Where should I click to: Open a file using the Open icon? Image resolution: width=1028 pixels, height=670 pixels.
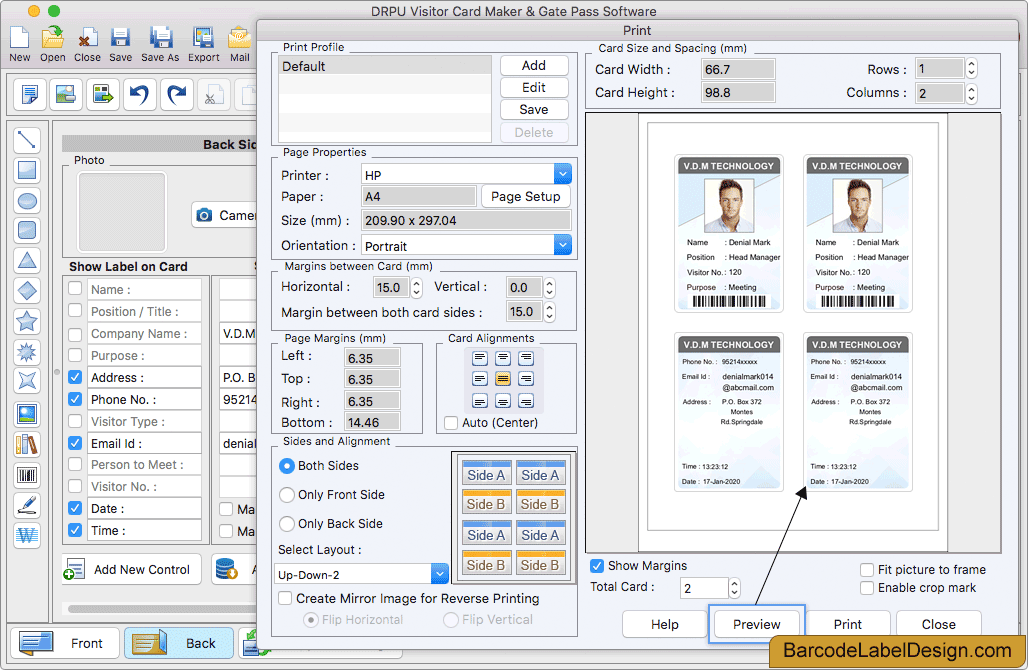pos(52,38)
